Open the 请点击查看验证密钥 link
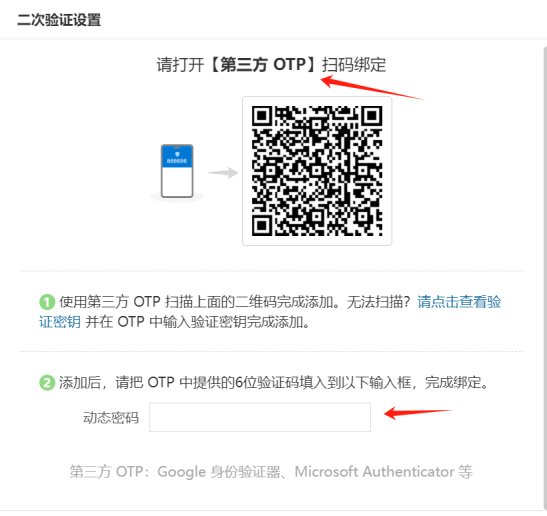The width and height of the screenshot is (547, 516). 459,302
